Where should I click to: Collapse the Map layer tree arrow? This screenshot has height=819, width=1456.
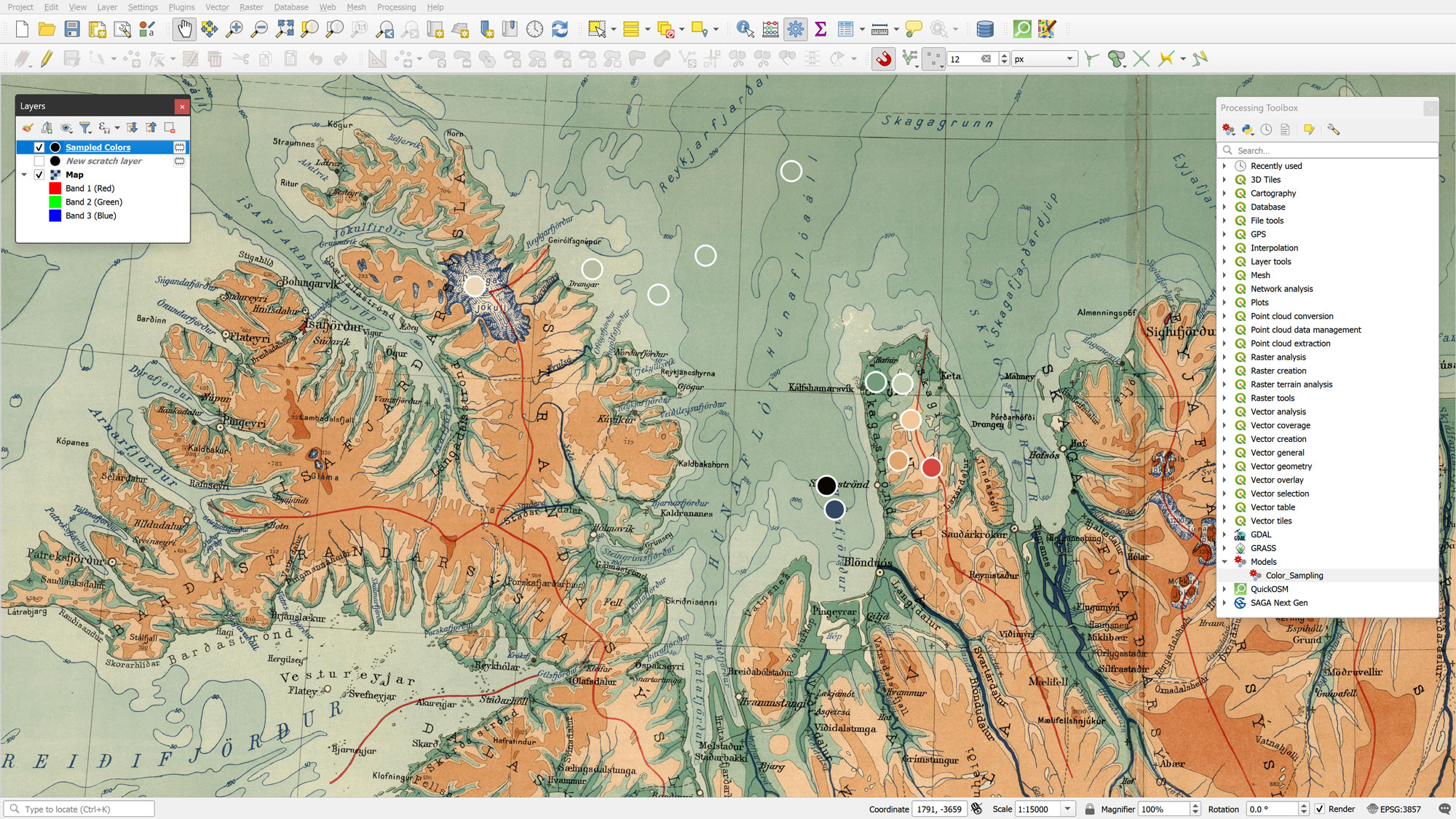(x=24, y=175)
